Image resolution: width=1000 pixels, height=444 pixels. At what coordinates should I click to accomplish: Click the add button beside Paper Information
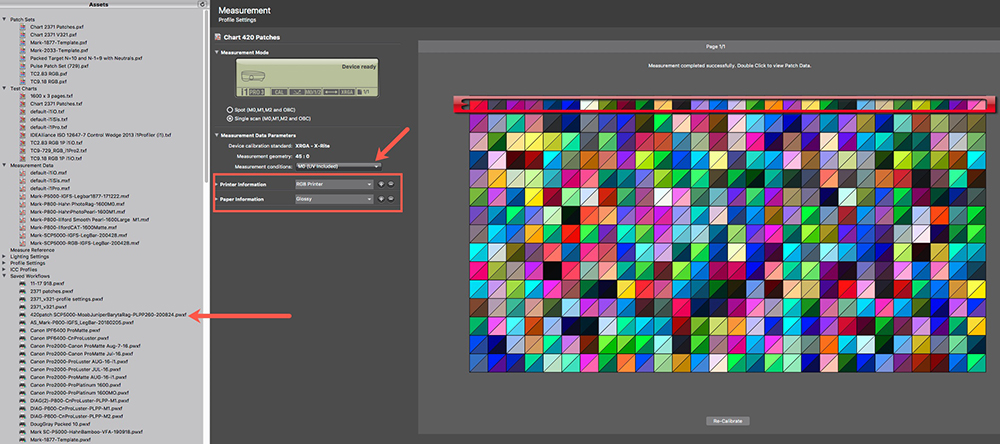click(380, 198)
